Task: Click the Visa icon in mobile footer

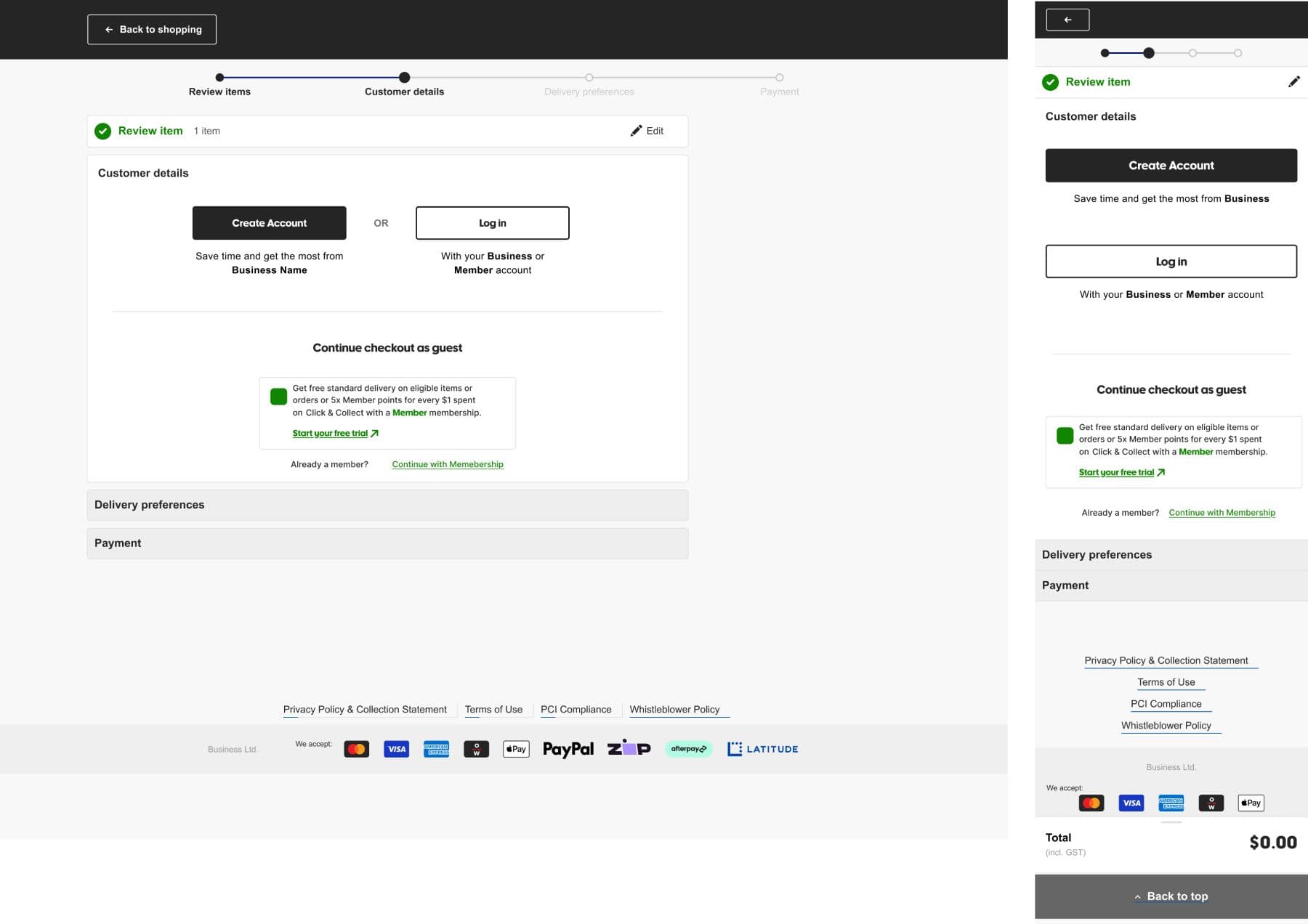Action: click(1131, 803)
